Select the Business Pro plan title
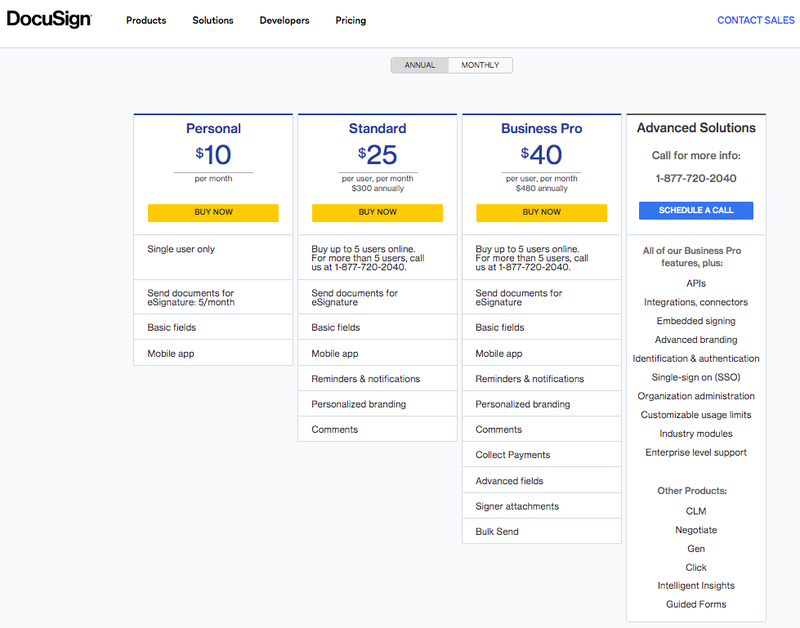 (541, 129)
